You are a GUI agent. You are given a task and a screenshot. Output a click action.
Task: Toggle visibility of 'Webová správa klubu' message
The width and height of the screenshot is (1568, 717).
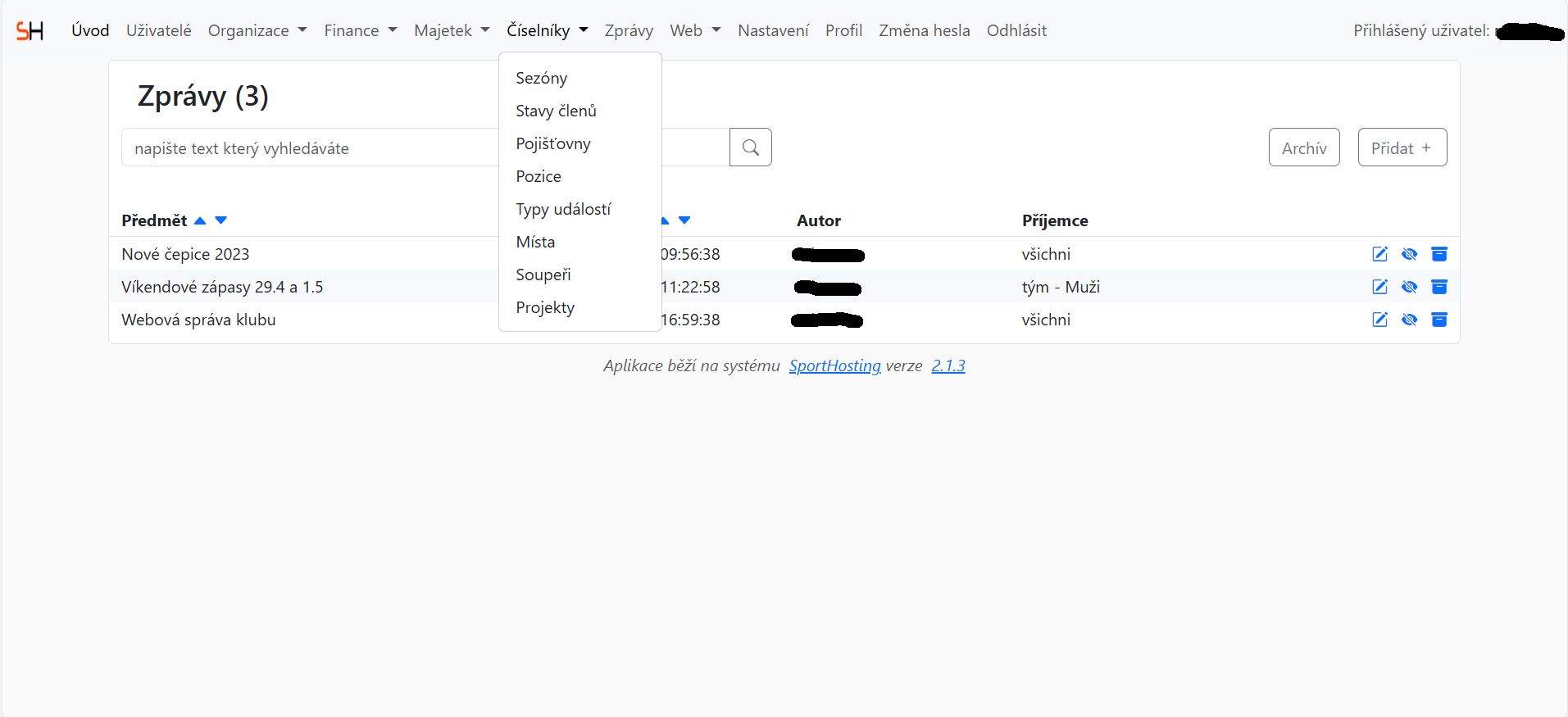pos(1409,320)
